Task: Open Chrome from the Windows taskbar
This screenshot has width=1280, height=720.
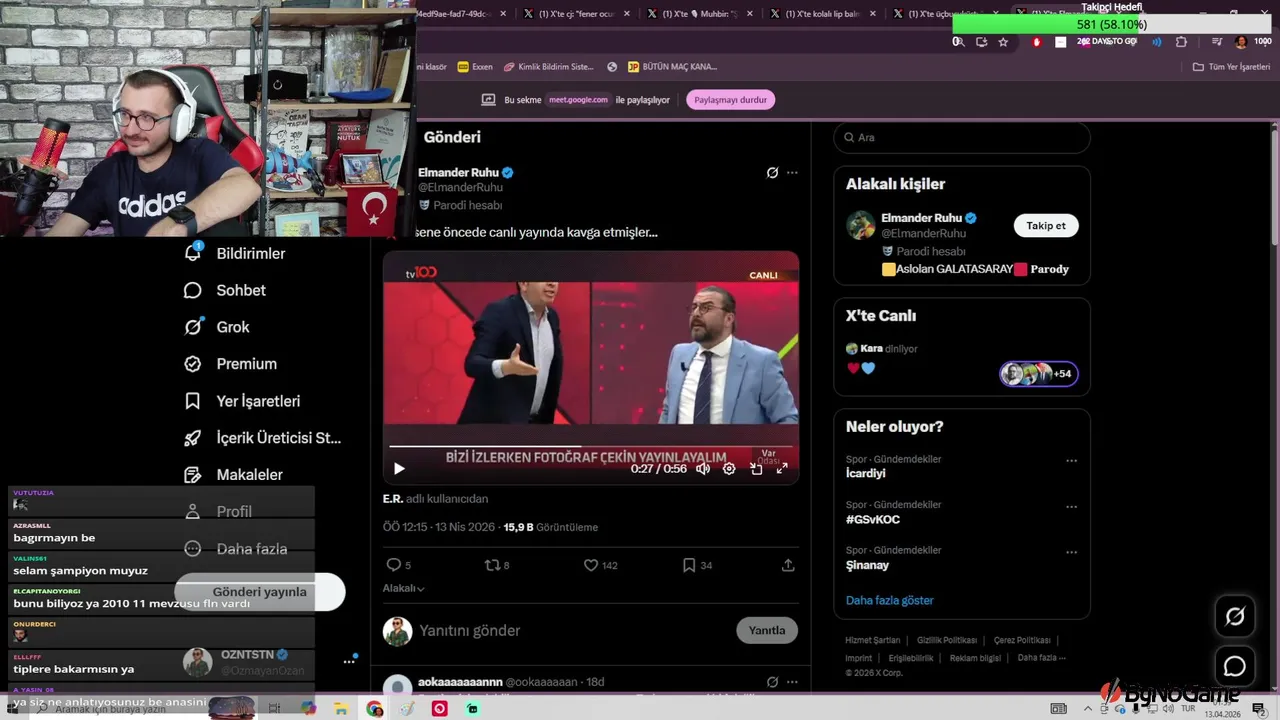Action: tap(374, 708)
